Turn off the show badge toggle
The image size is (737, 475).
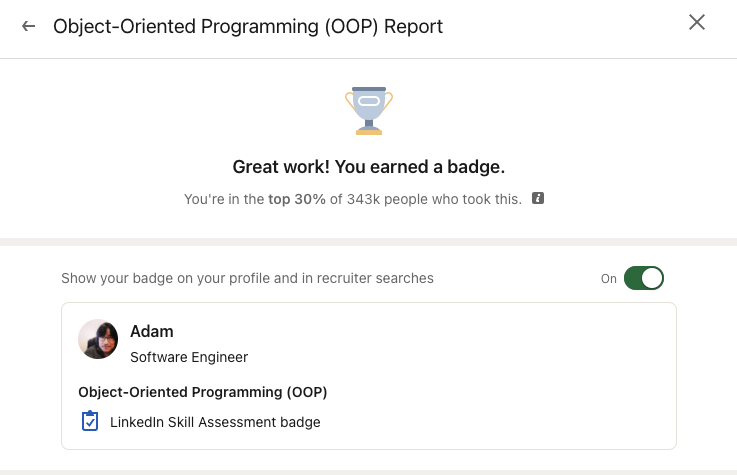643,278
